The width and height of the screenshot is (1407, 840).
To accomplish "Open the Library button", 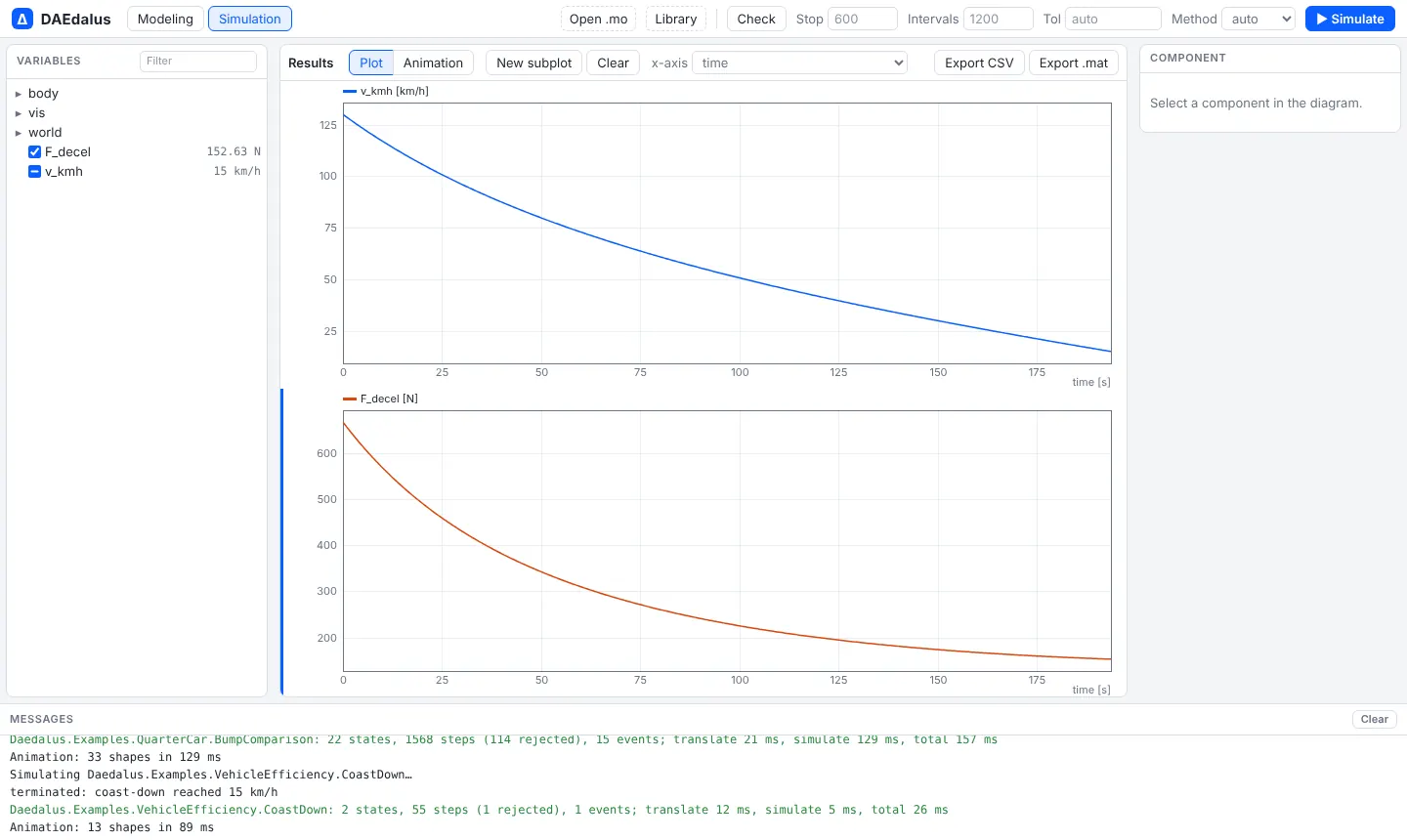I will point(676,19).
